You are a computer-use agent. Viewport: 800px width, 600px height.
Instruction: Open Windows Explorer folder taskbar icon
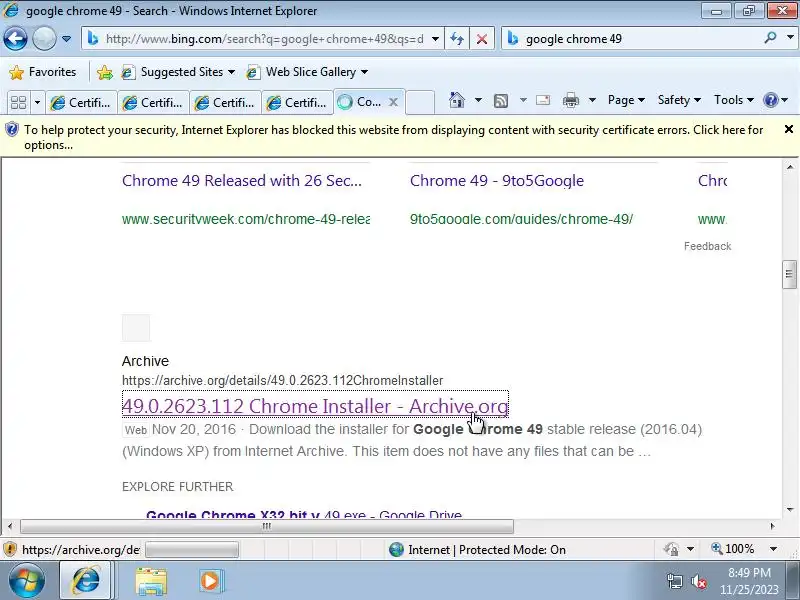click(151, 581)
